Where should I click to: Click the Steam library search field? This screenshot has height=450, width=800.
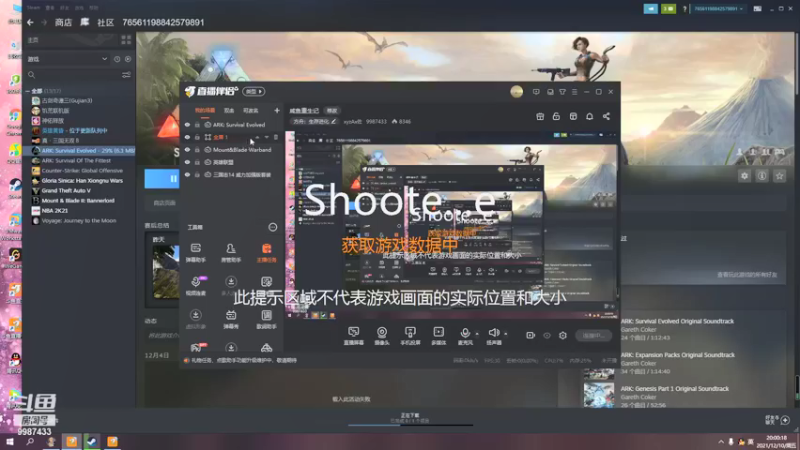pos(74,75)
